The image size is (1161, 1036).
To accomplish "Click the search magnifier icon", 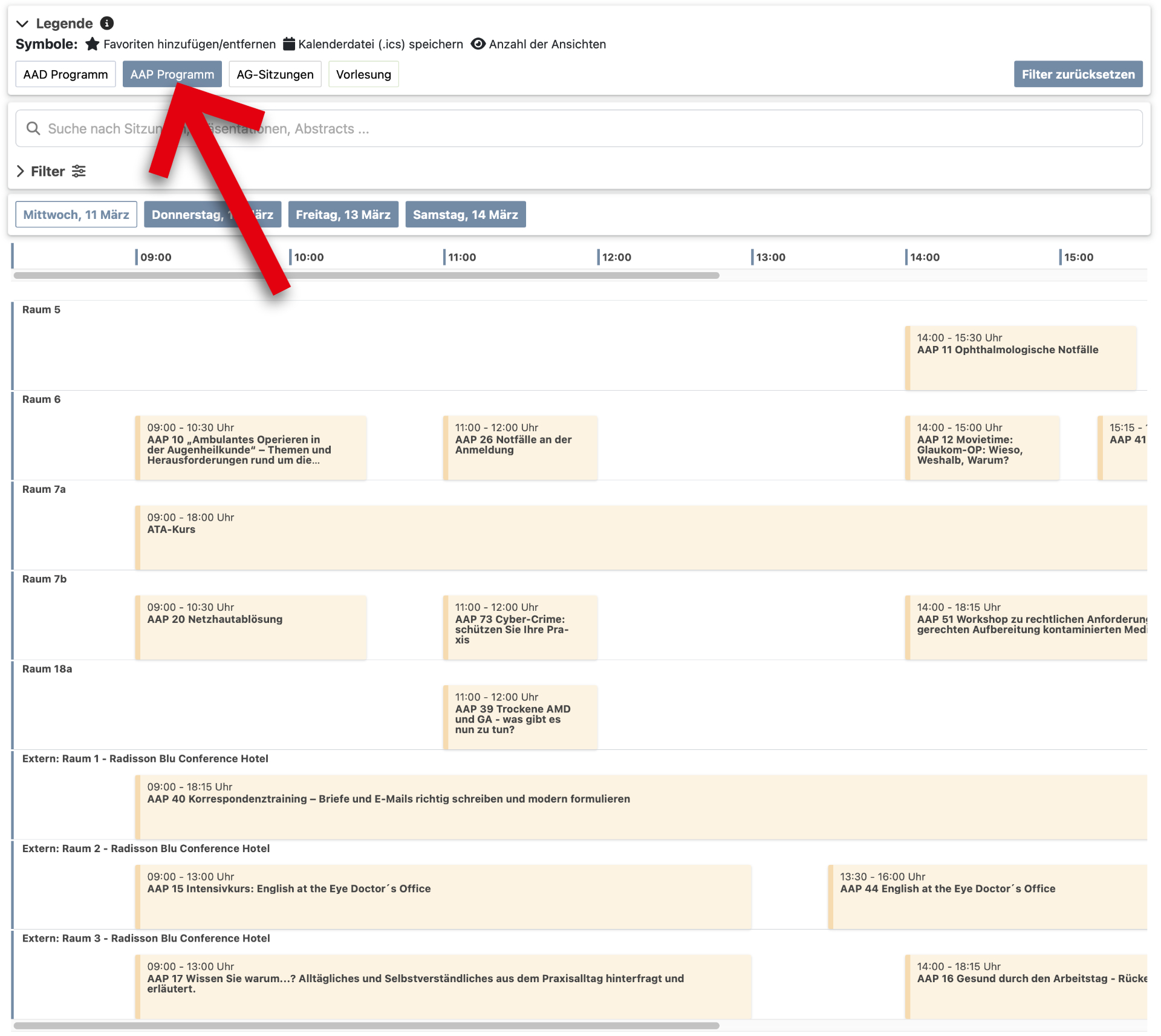I will (33, 129).
